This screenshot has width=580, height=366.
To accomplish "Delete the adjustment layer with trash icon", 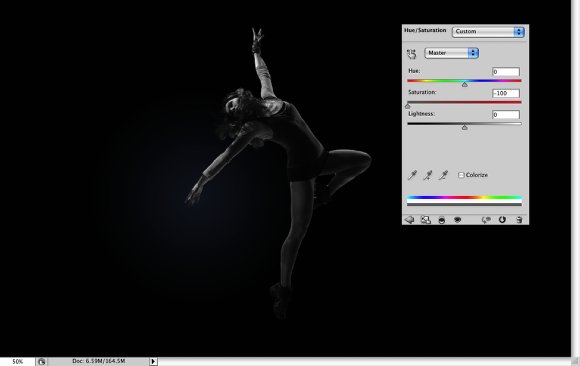I will point(519,220).
